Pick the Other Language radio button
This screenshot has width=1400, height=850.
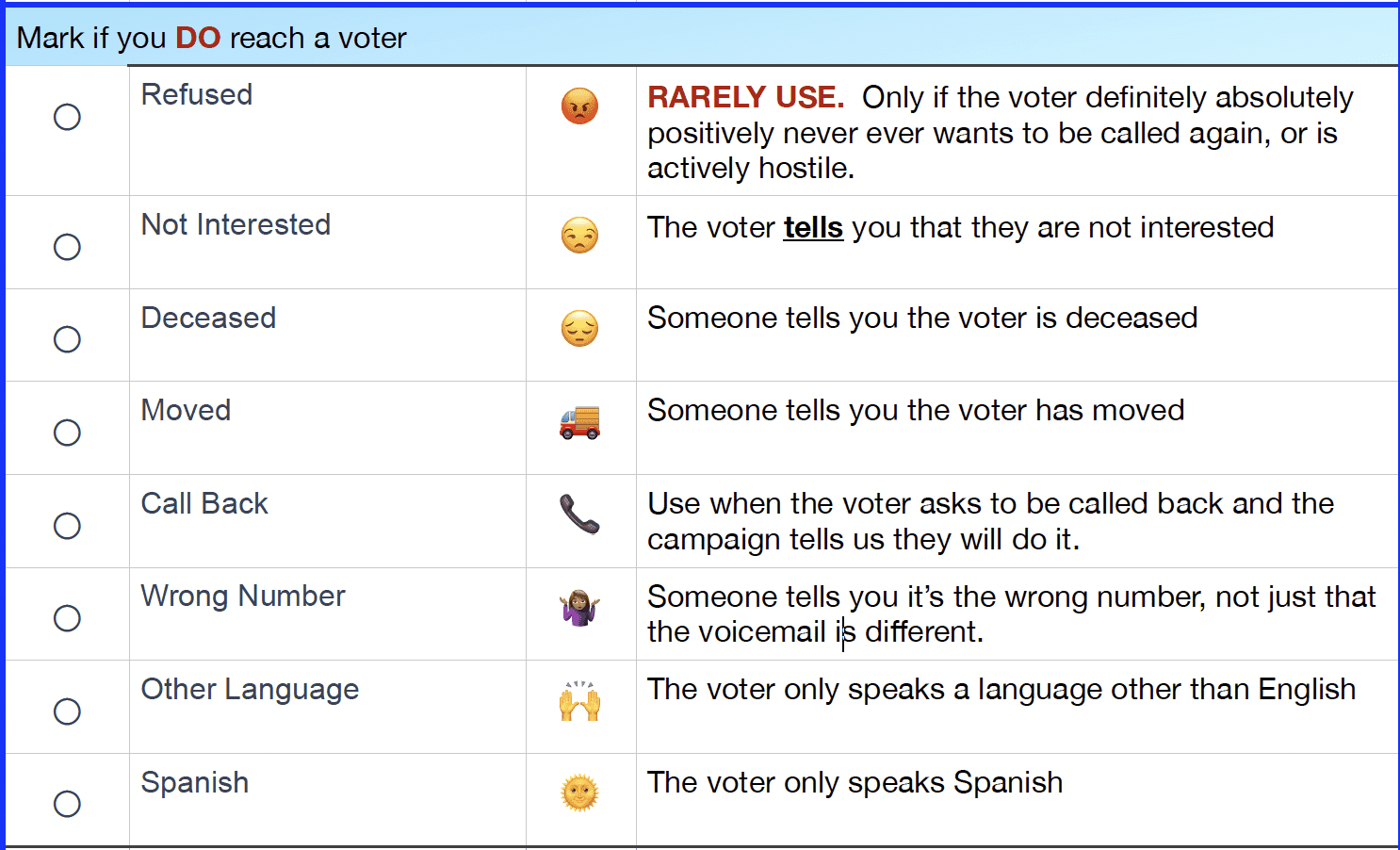(x=67, y=711)
